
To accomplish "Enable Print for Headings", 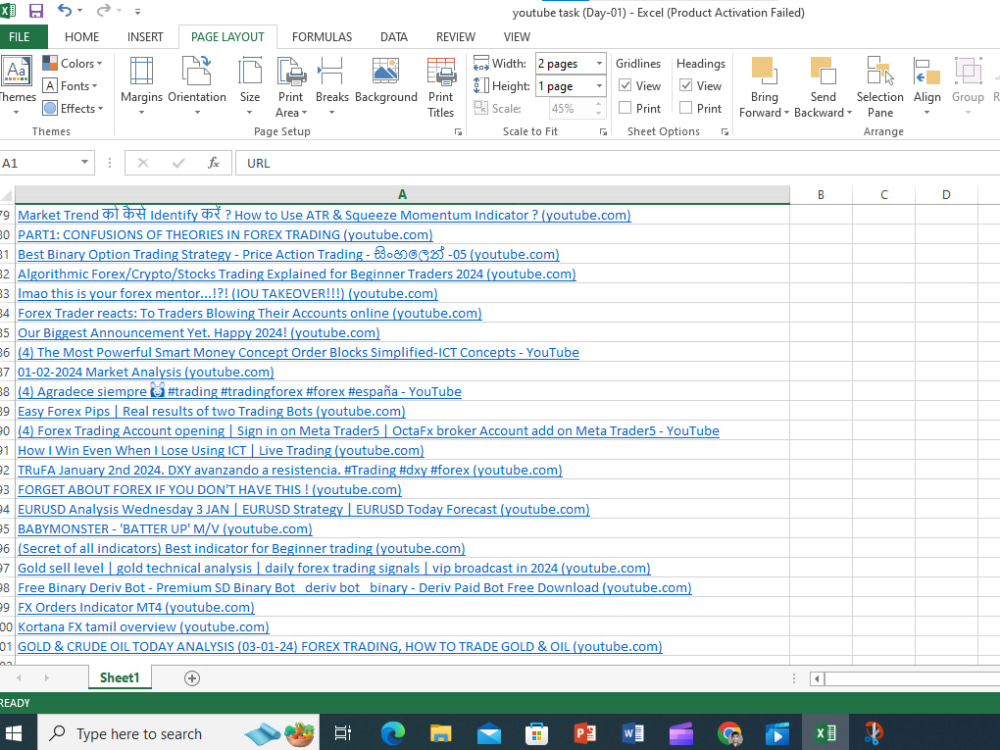I will pos(686,107).
